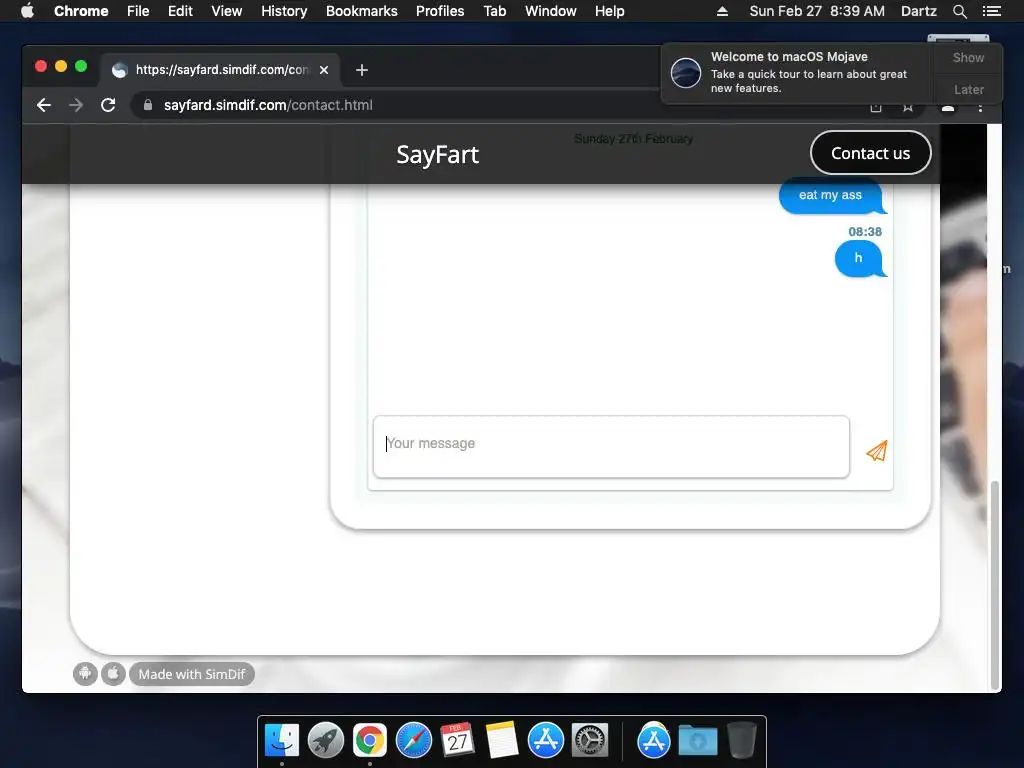Close the sayfard.simdif.com tab

(x=324, y=70)
